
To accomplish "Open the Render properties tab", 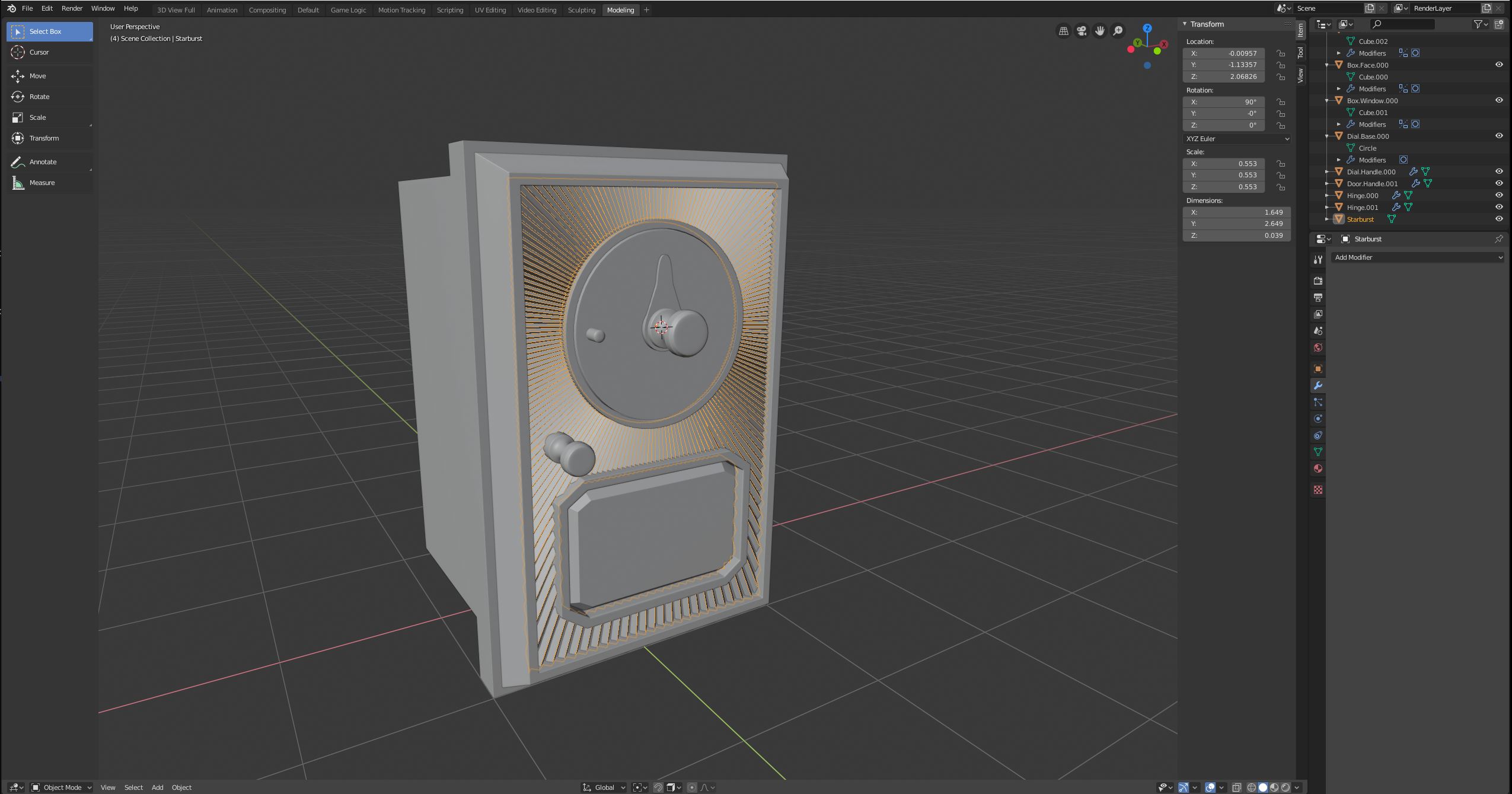I will [1318, 280].
